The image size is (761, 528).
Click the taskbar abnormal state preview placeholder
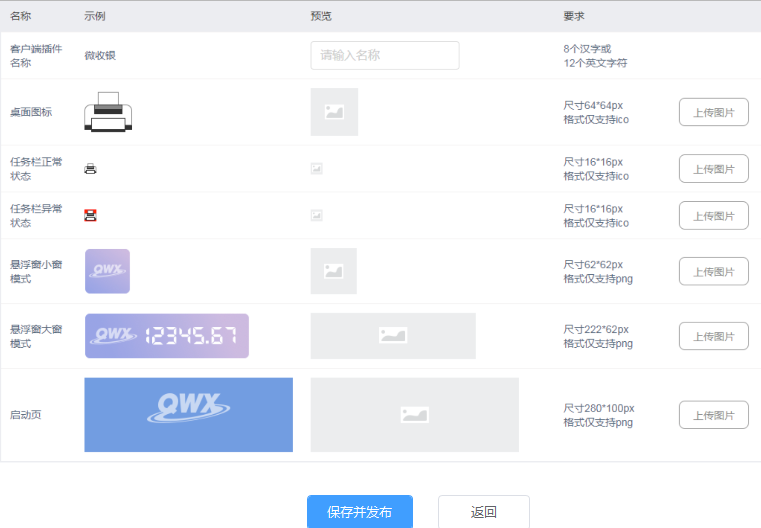point(316,215)
